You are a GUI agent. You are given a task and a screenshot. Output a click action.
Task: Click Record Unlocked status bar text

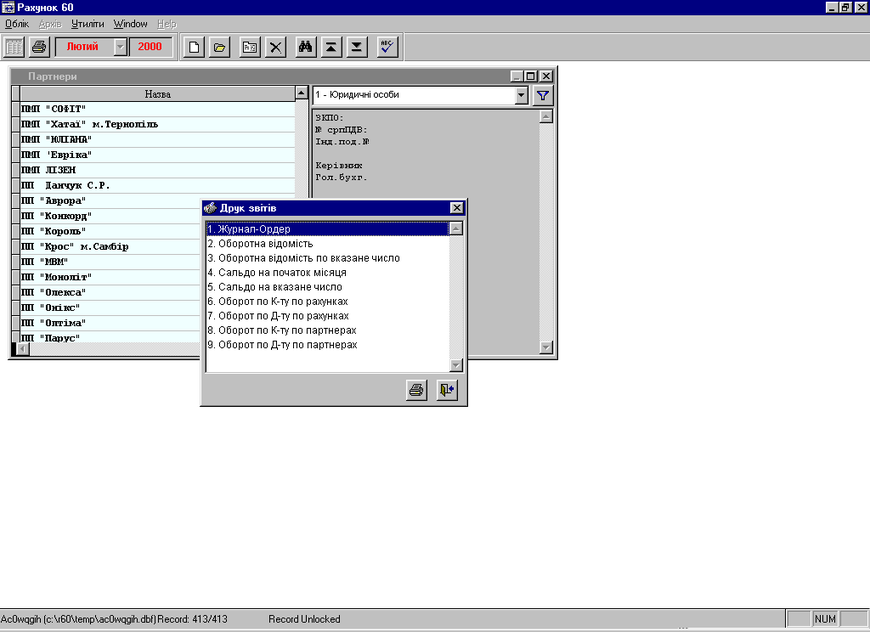pos(304,619)
